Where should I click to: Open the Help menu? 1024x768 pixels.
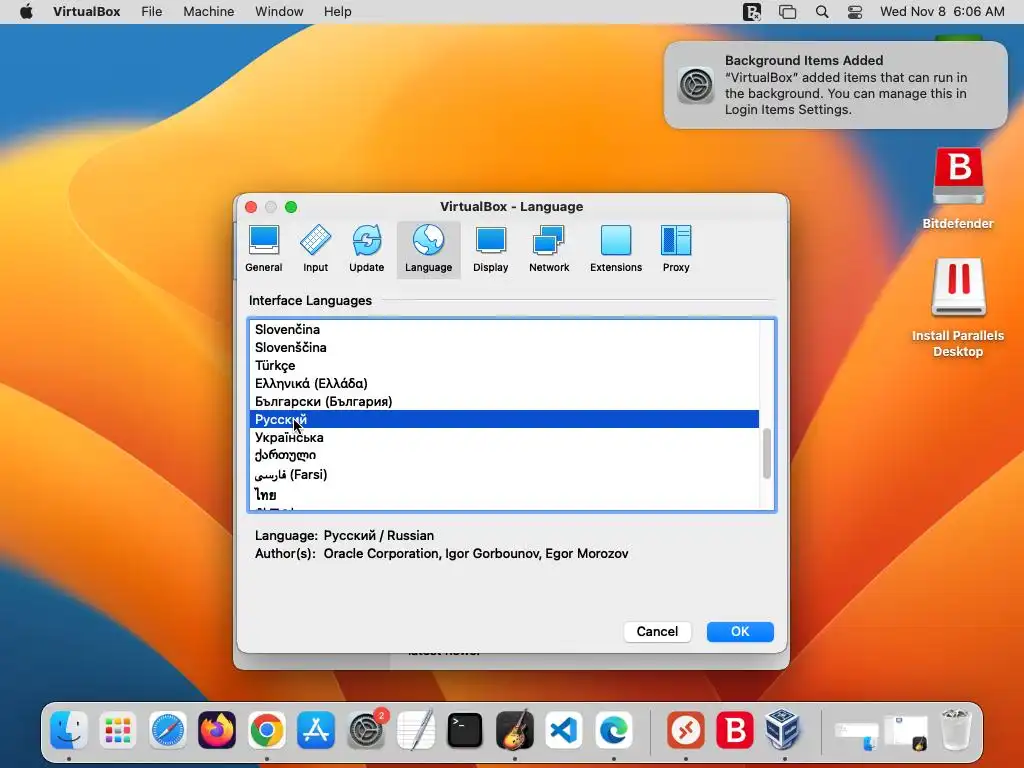338,12
